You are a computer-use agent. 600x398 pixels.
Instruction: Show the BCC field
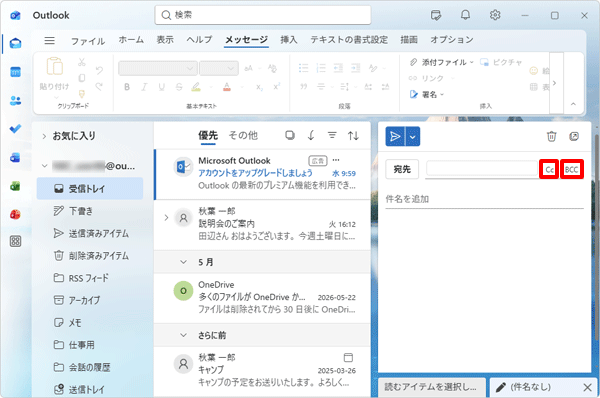pos(572,169)
